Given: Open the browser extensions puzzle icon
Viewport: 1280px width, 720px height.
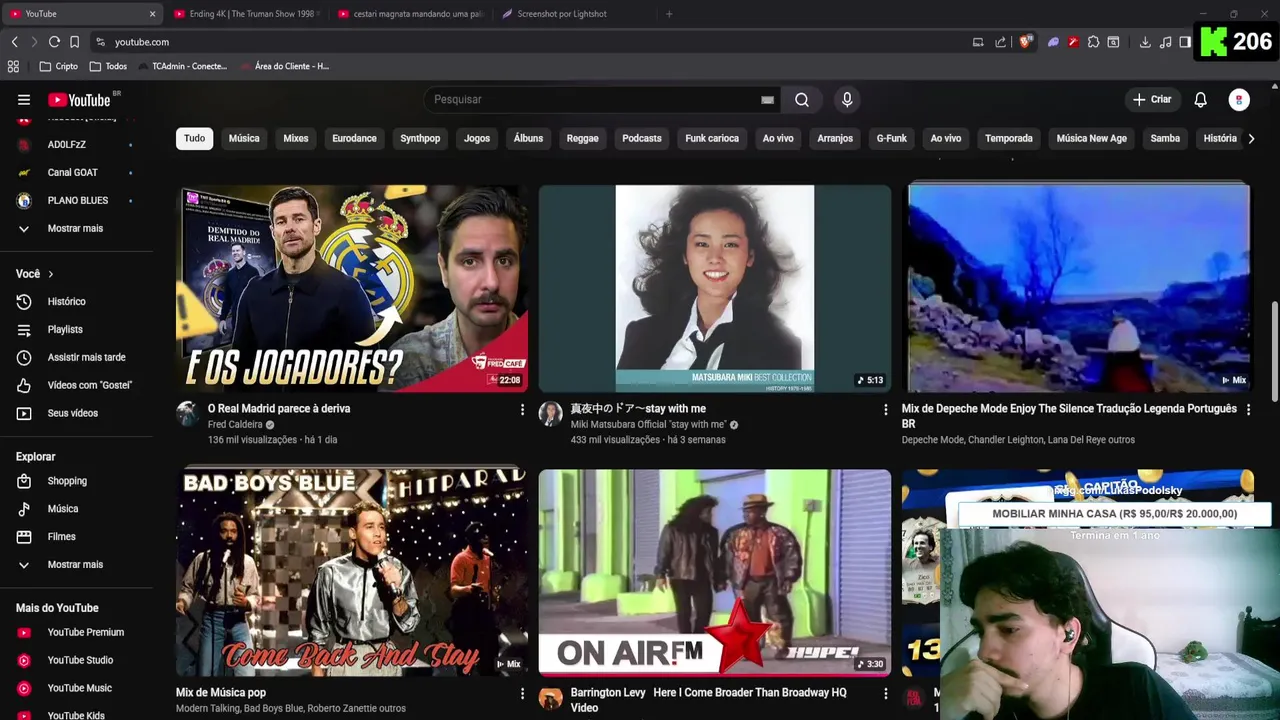Looking at the screenshot, I should 1093,42.
